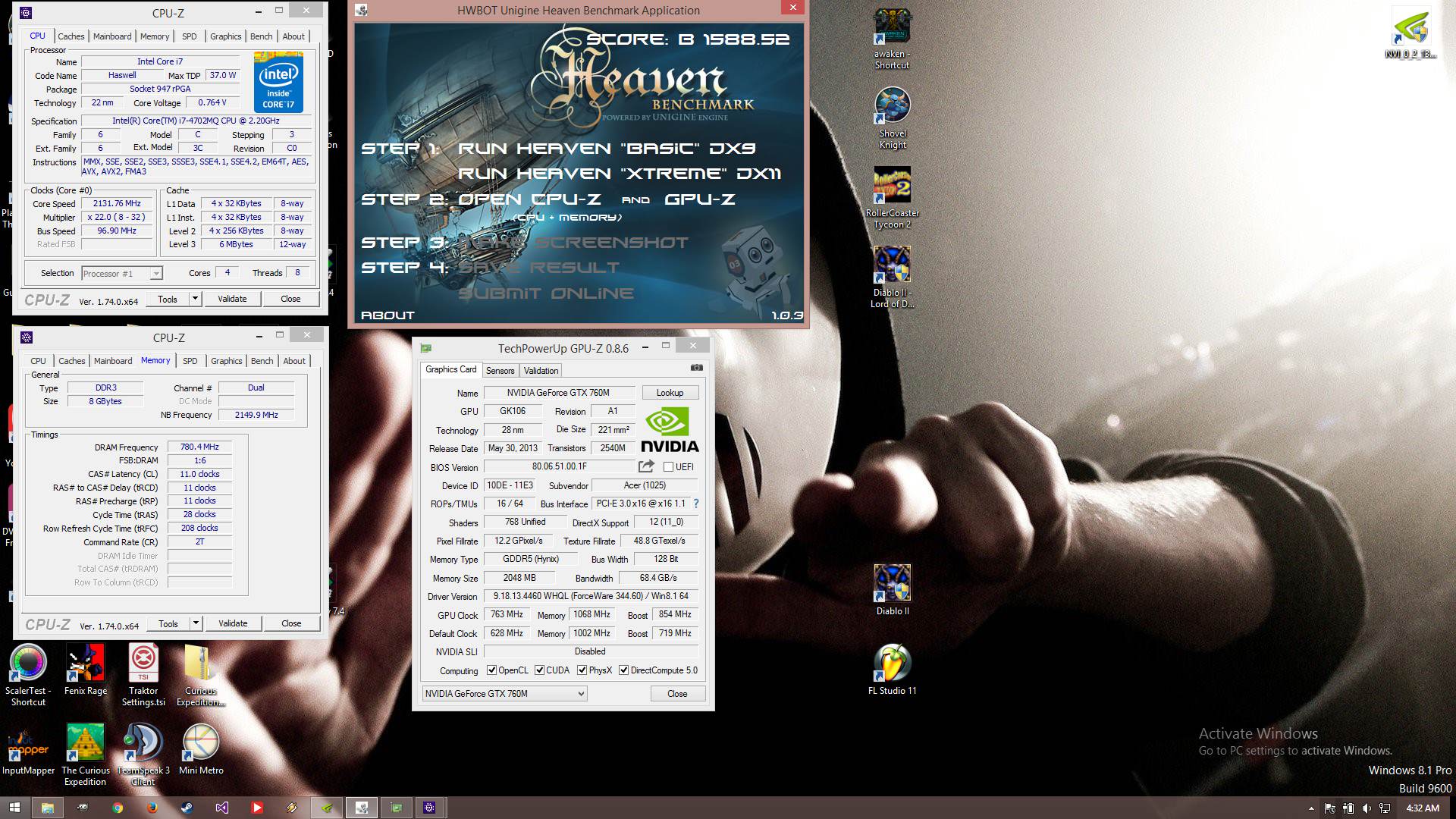Image resolution: width=1456 pixels, height=819 pixels.
Task: Click the GPU-Z screenshot camera icon
Action: (x=697, y=368)
